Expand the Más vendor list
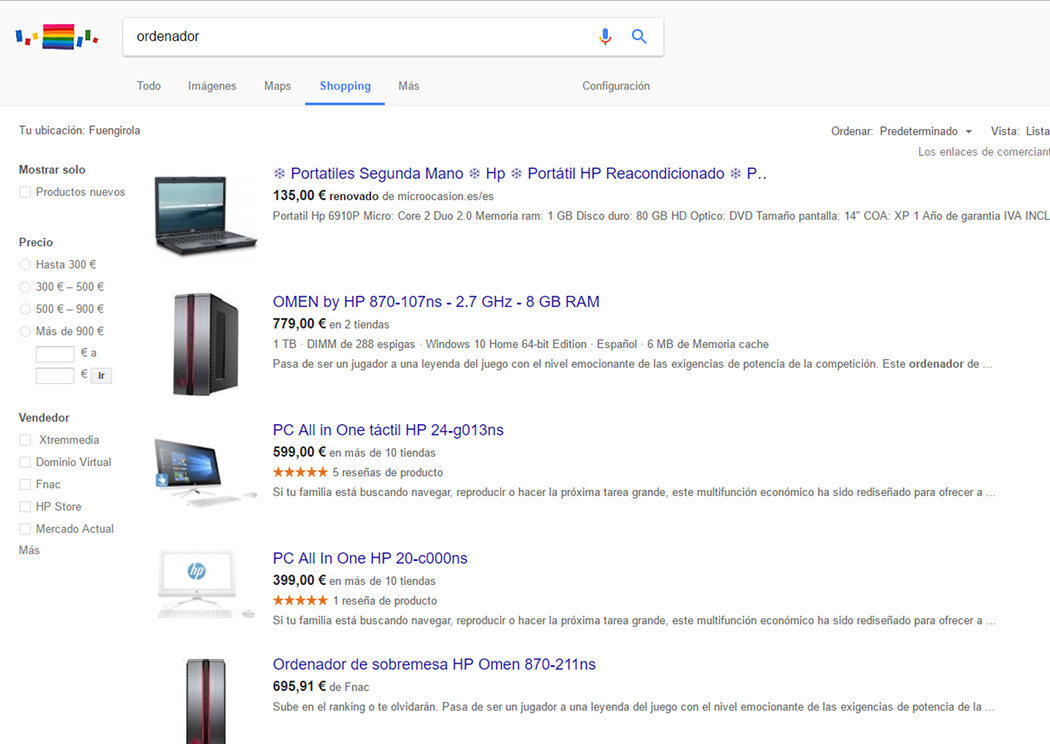This screenshot has height=744, width=1050. (x=28, y=549)
